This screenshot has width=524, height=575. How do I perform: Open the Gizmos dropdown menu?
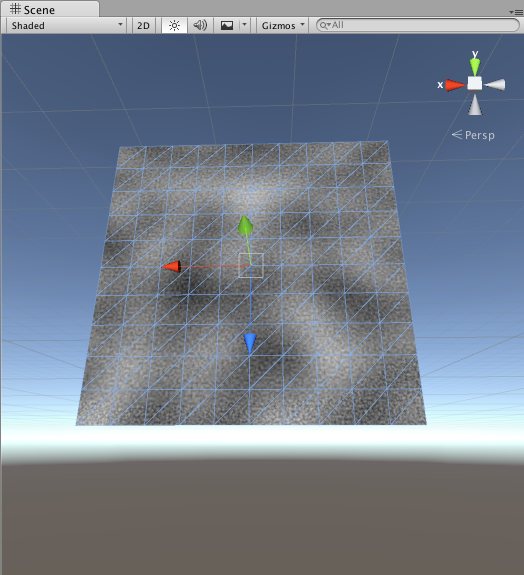coord(282,25)
